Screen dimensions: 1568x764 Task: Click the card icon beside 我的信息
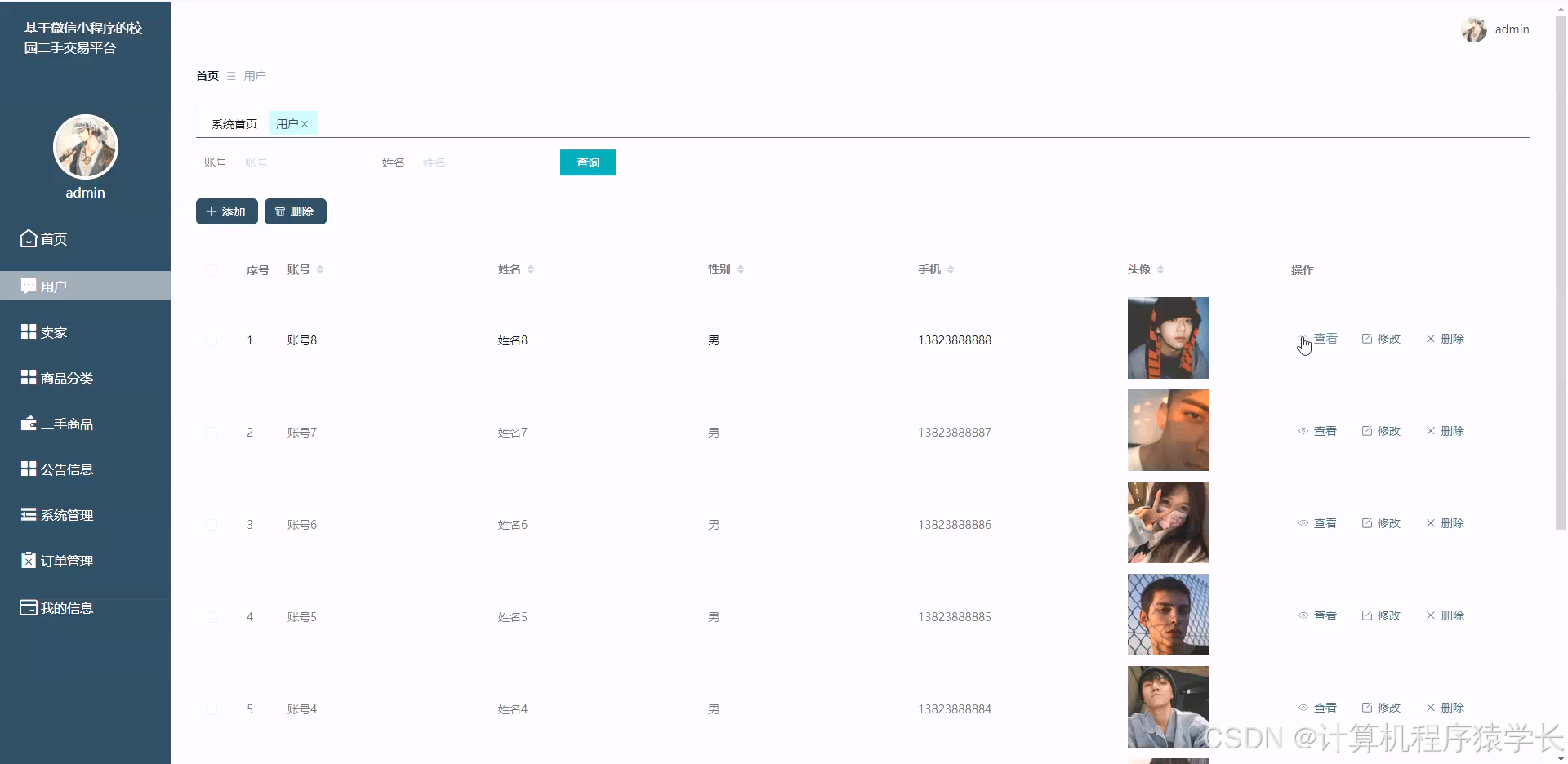click(29, 607)
